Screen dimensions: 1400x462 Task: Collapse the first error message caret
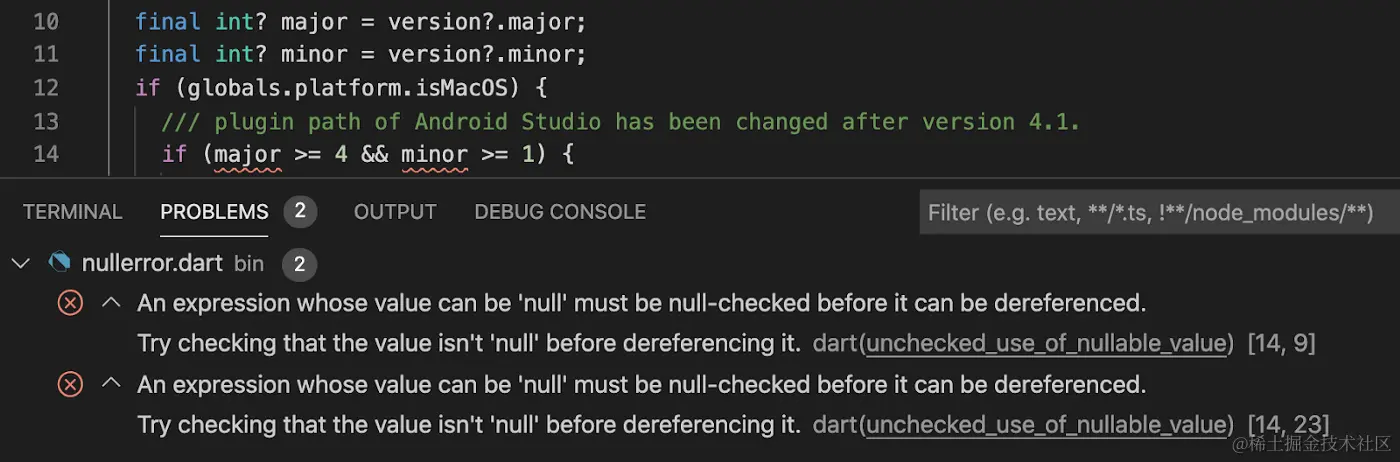[x=112, y=302]
